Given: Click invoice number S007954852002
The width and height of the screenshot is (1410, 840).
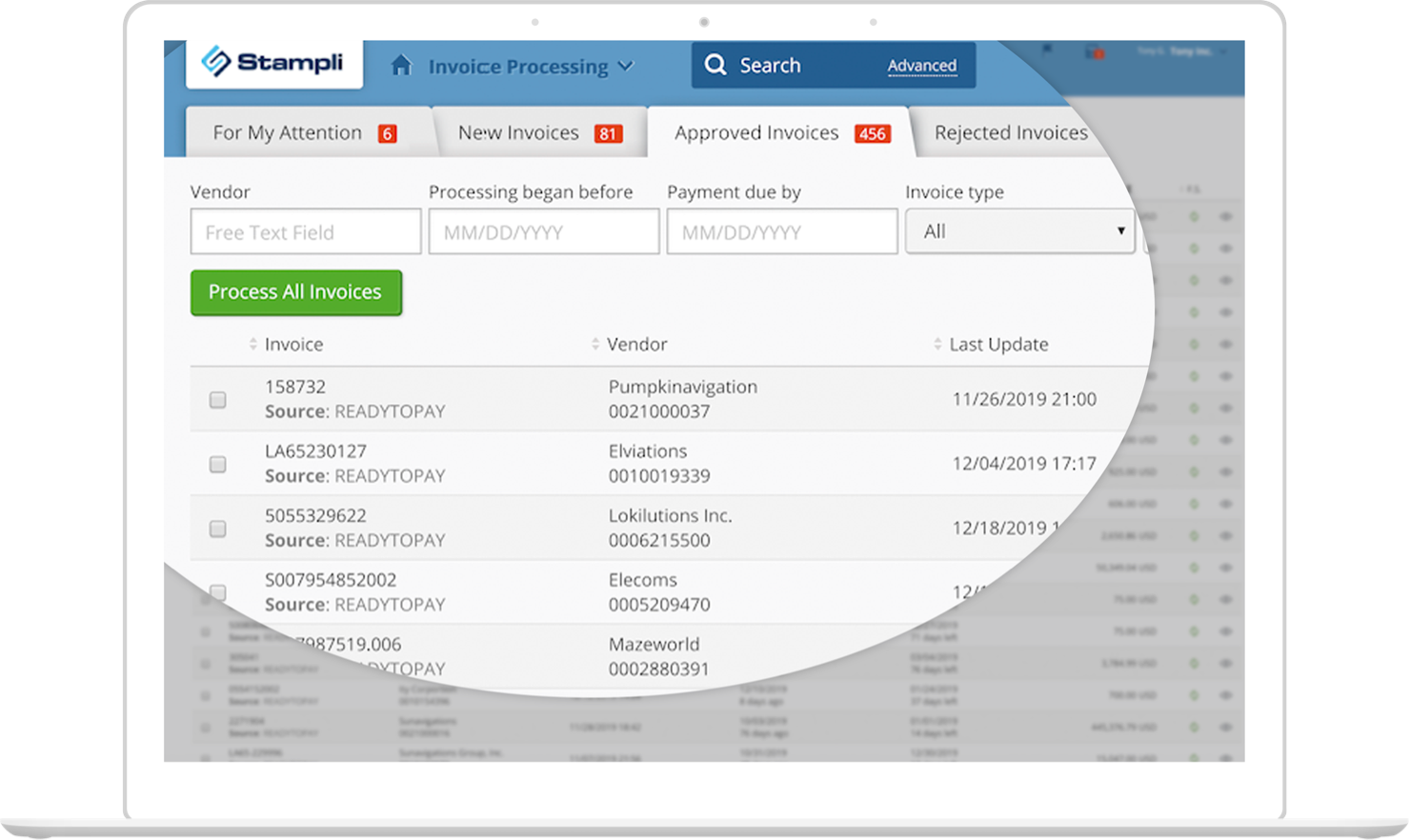Looking at the screenshot, I should click(x=331, y=580).
